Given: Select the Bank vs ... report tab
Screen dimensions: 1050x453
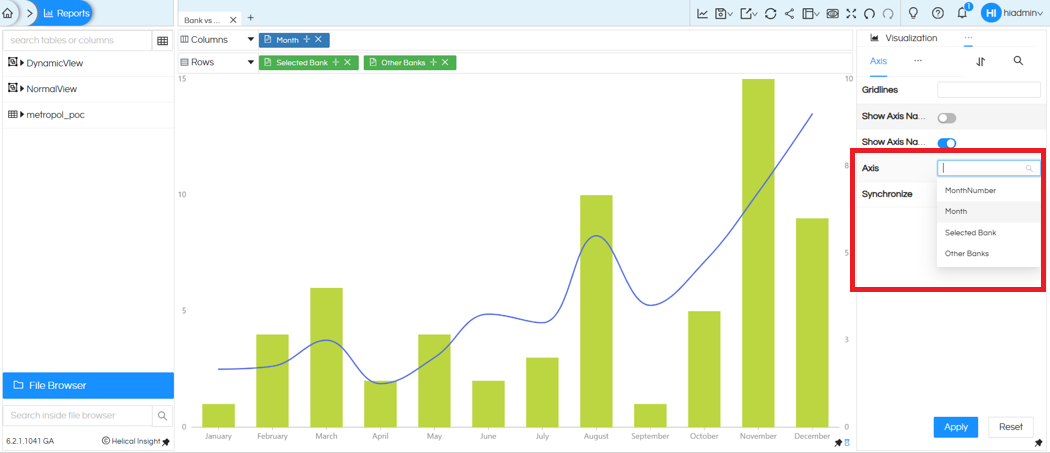Looking at the screenshot, I should point(202,20).
